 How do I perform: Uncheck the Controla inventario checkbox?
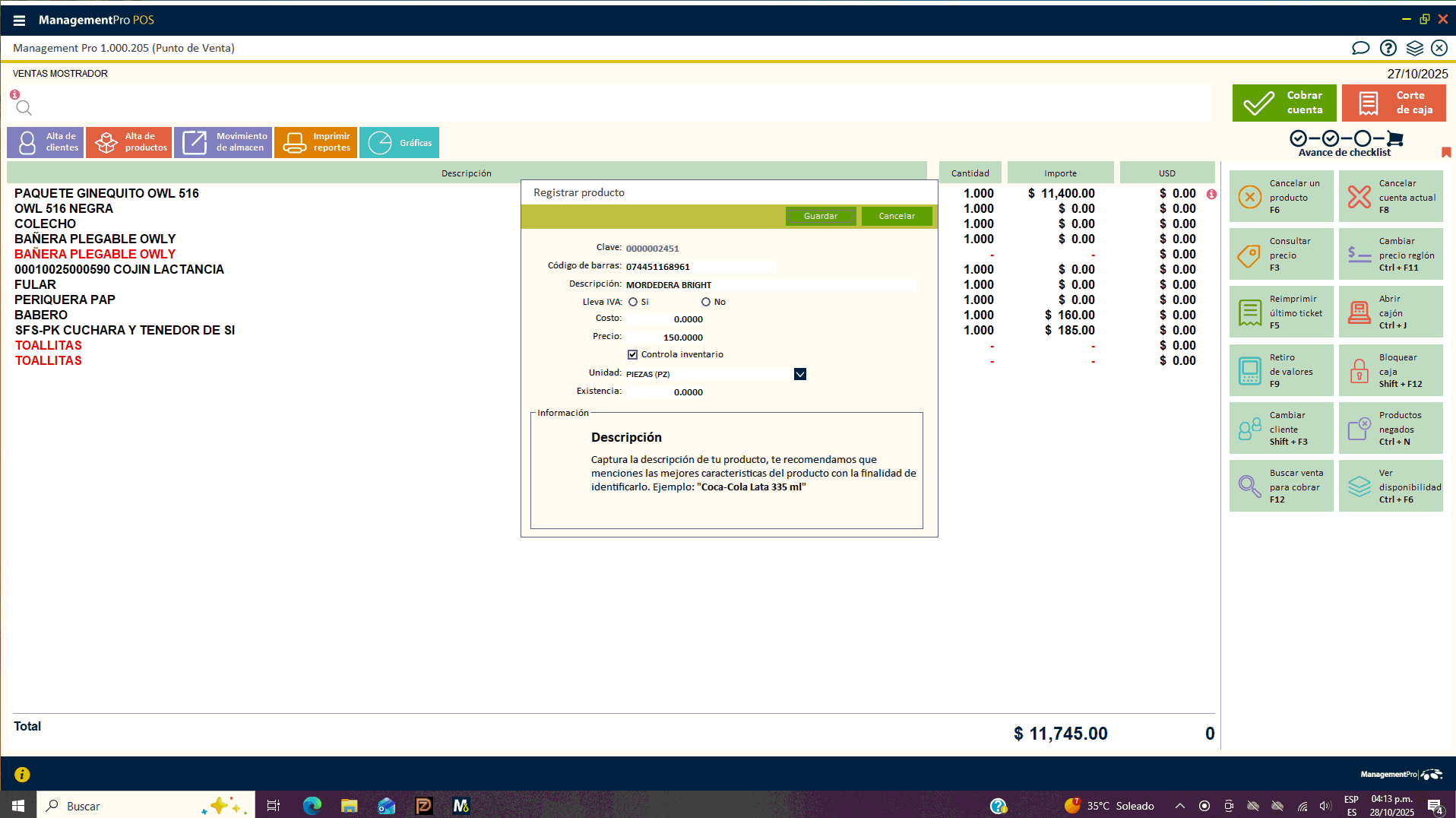pyautogui.click(x=632, y=354)
